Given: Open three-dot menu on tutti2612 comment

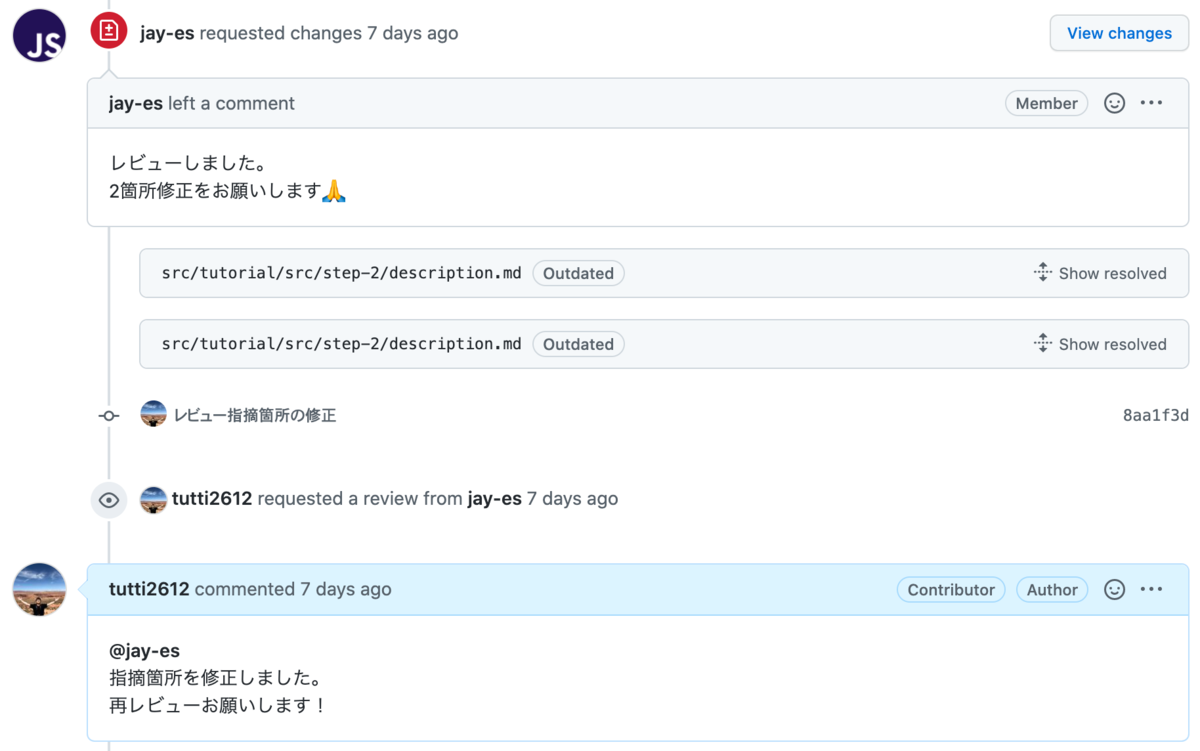Looking at the screenshot, I should pos(1151,589).
